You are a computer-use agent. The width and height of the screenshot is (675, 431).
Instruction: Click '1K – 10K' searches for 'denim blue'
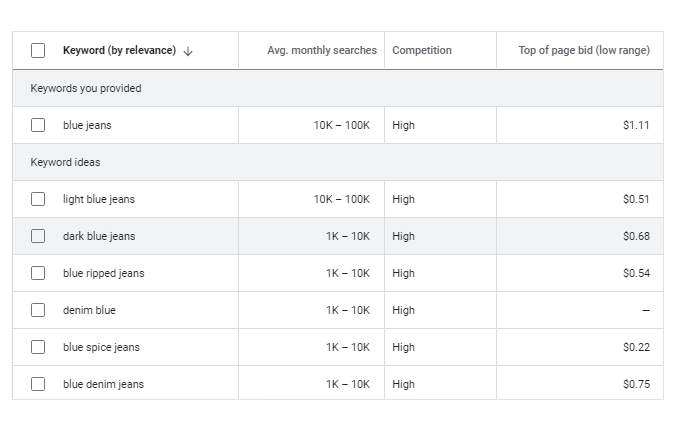point(348,310)
